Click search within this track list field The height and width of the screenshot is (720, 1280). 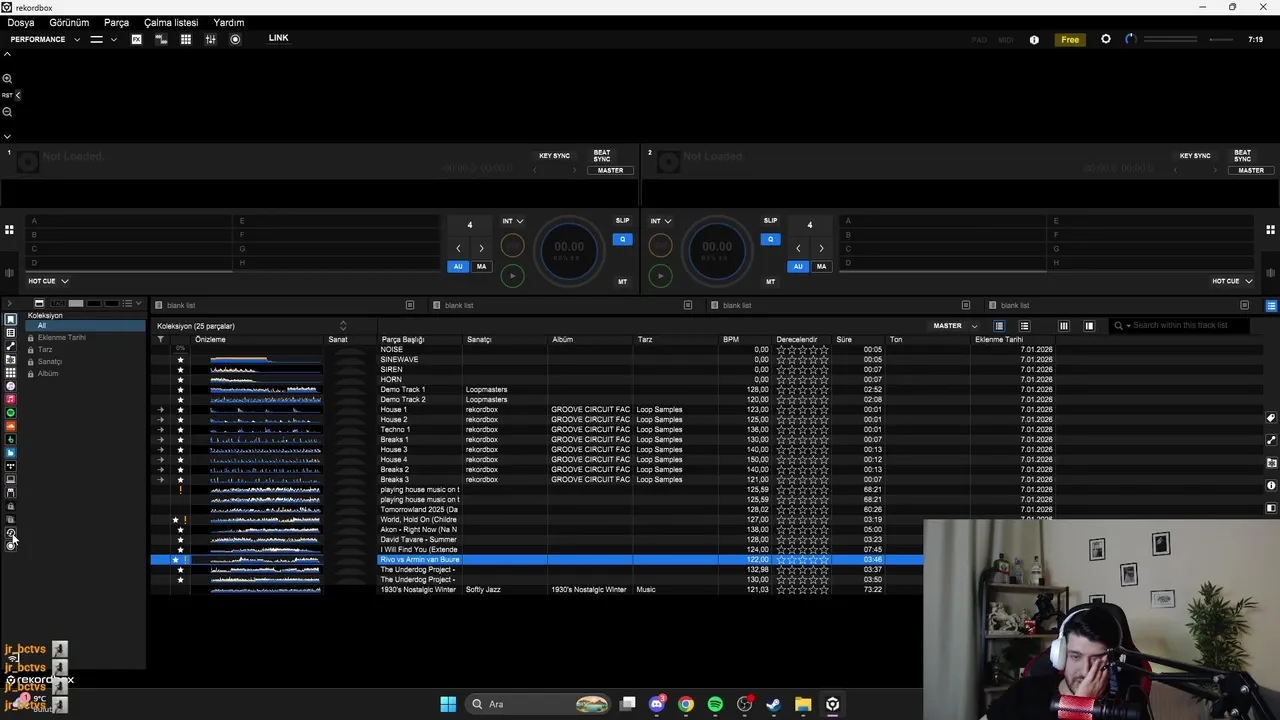[1180, 326]
